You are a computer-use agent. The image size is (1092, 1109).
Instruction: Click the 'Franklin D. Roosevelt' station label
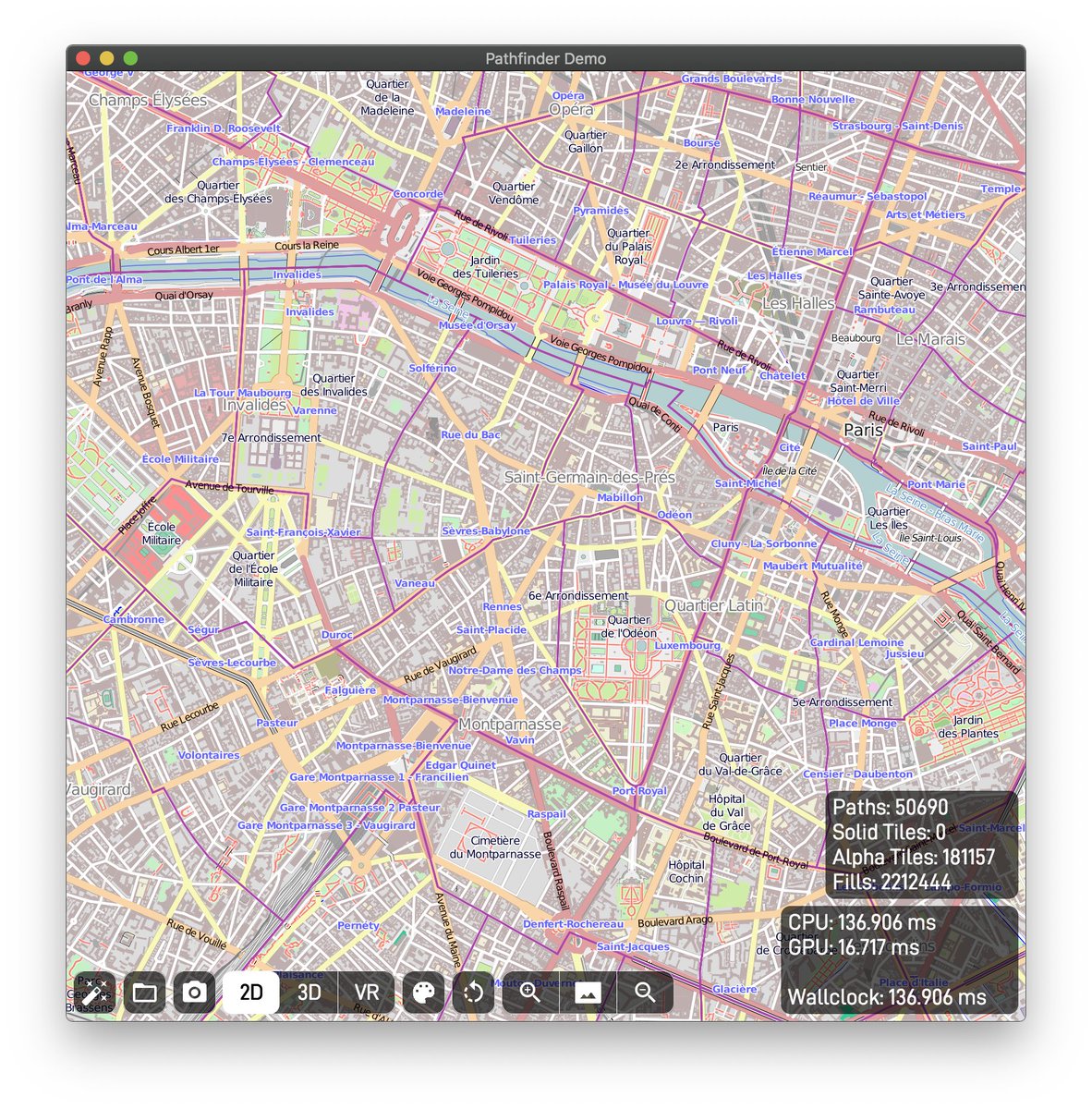(x=224, y=128)
